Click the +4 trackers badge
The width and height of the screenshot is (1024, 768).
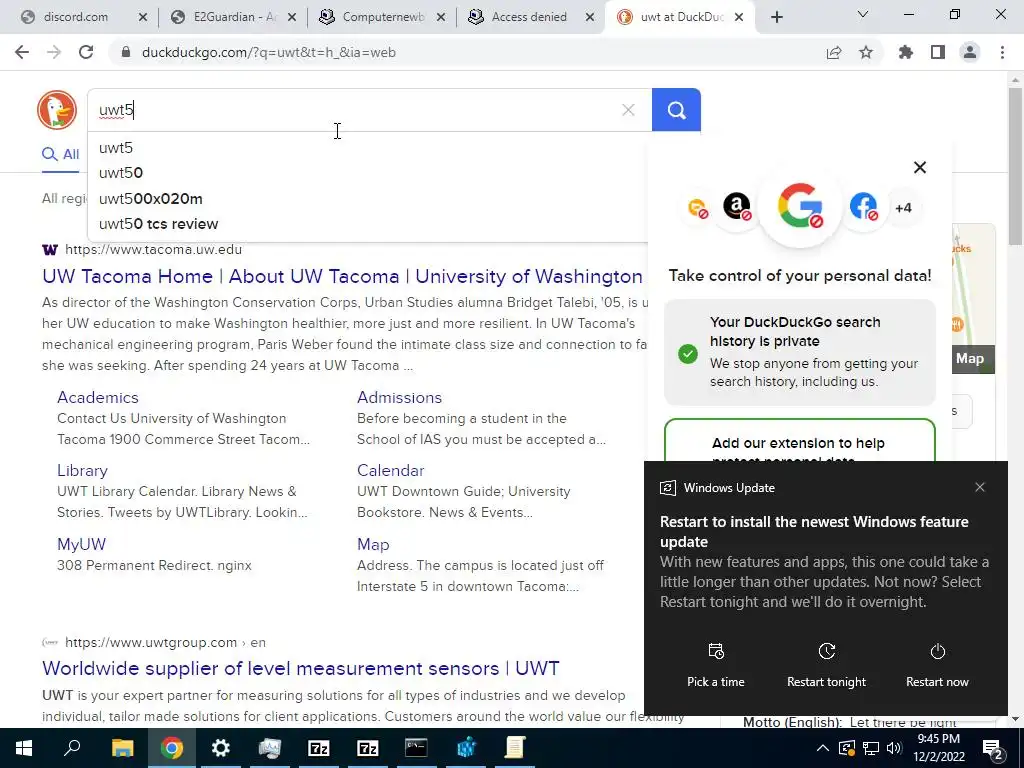(903, 208)
